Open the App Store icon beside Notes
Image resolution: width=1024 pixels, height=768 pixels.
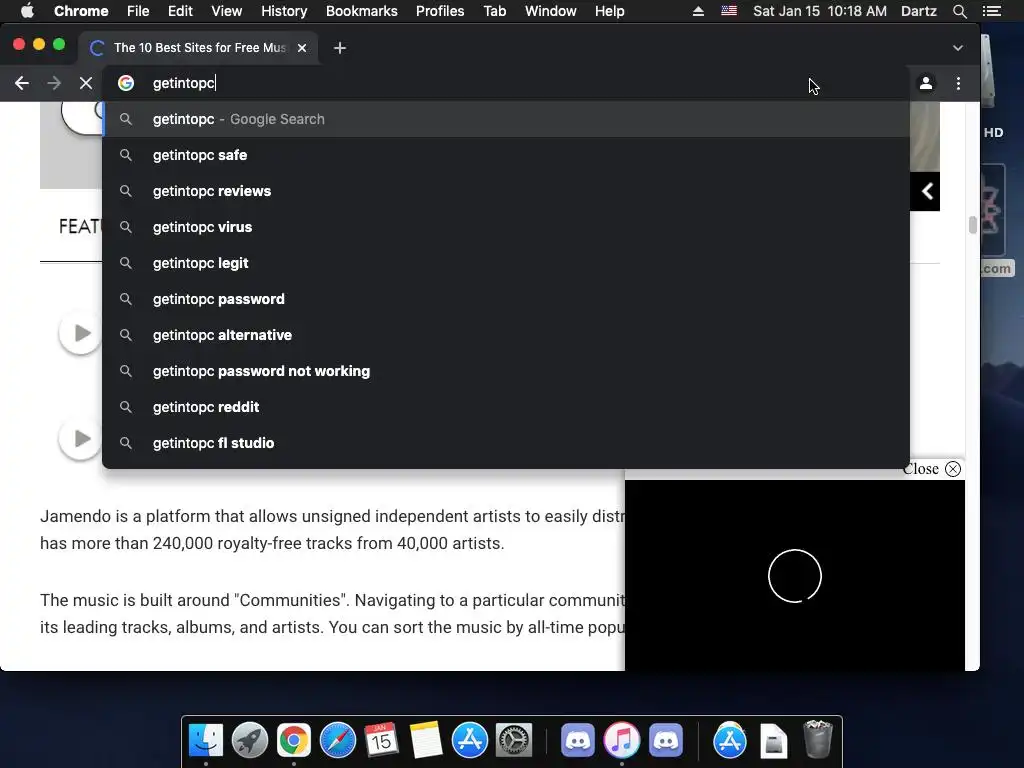(470, 741)
